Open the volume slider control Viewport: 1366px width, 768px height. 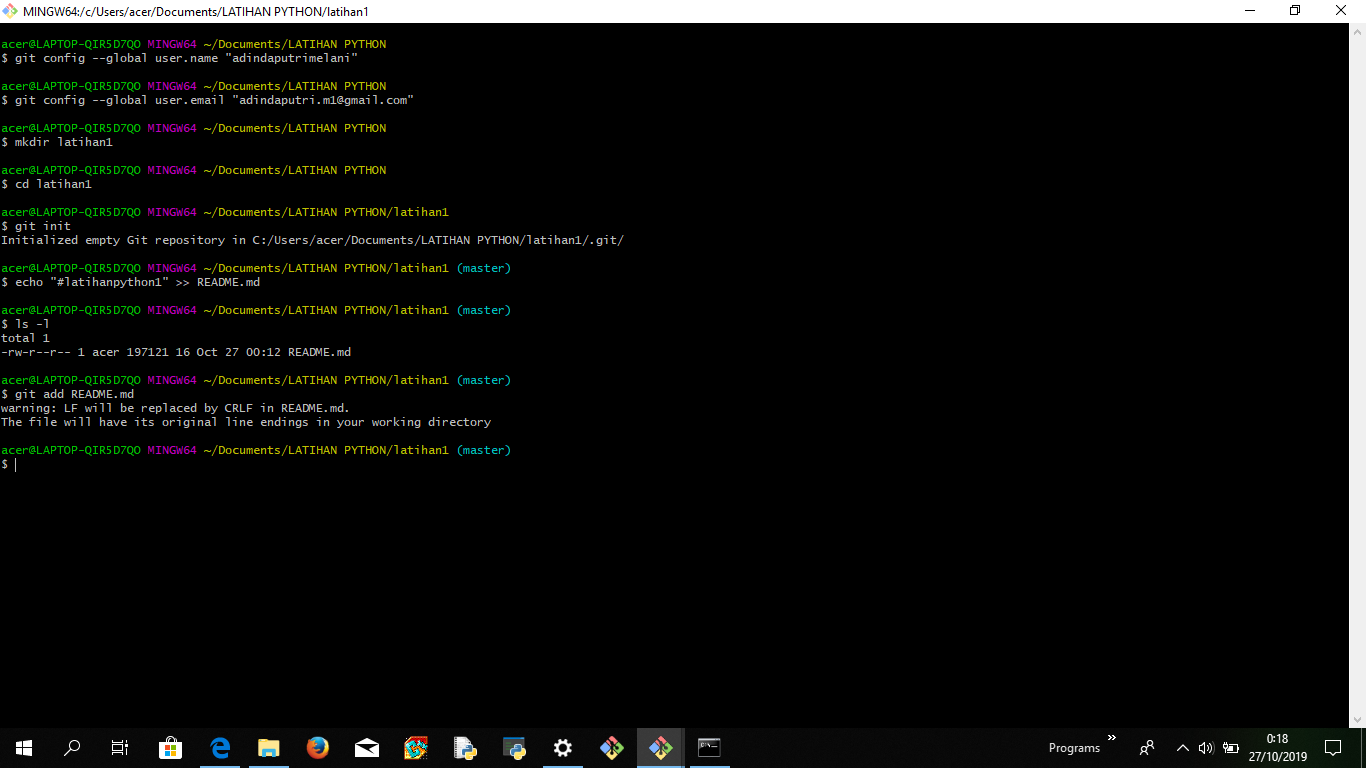coord(1205,747)
